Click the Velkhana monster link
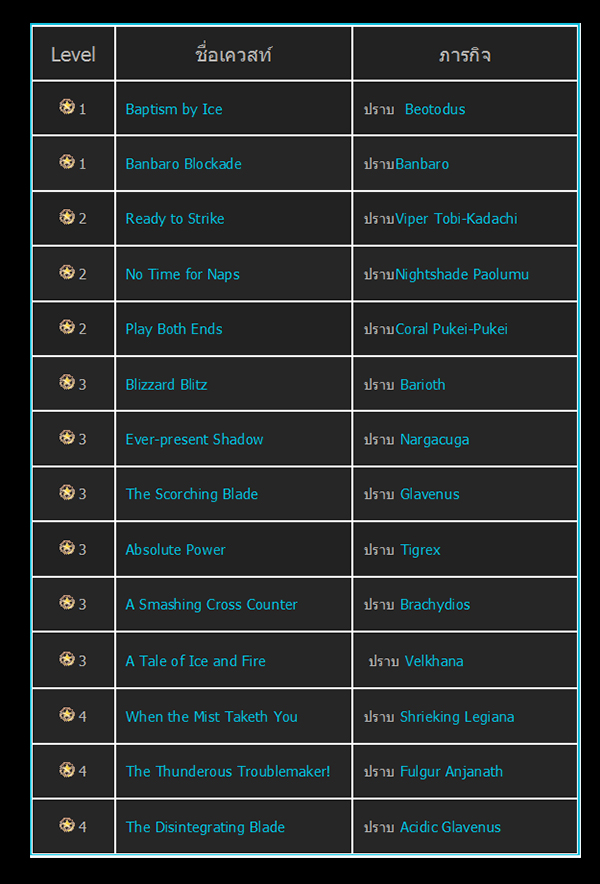The width and height of the screenshot is (600, 884). point(434,661)
